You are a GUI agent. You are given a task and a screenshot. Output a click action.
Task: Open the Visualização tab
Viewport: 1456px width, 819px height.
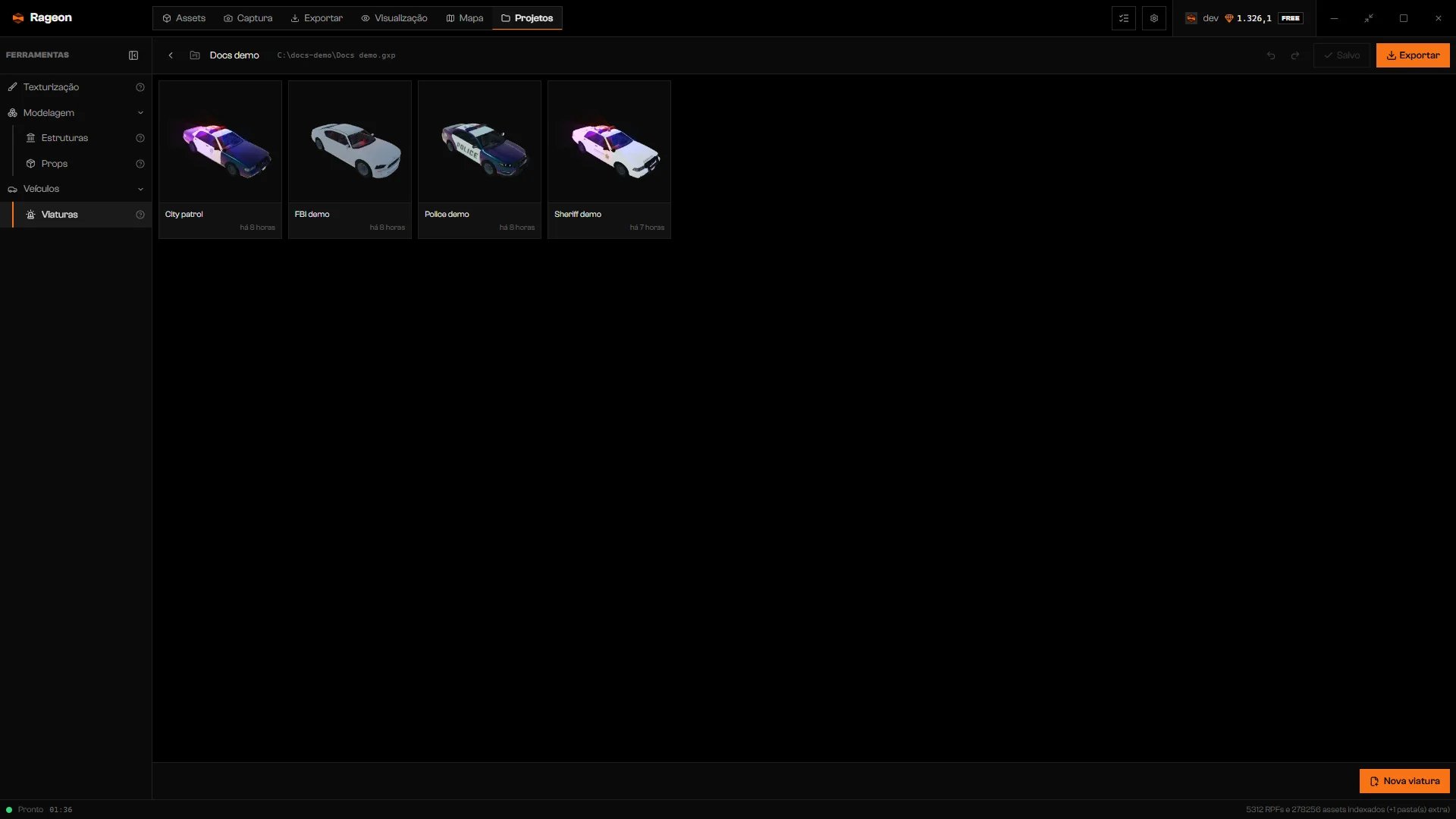click(x=394, y=18)
